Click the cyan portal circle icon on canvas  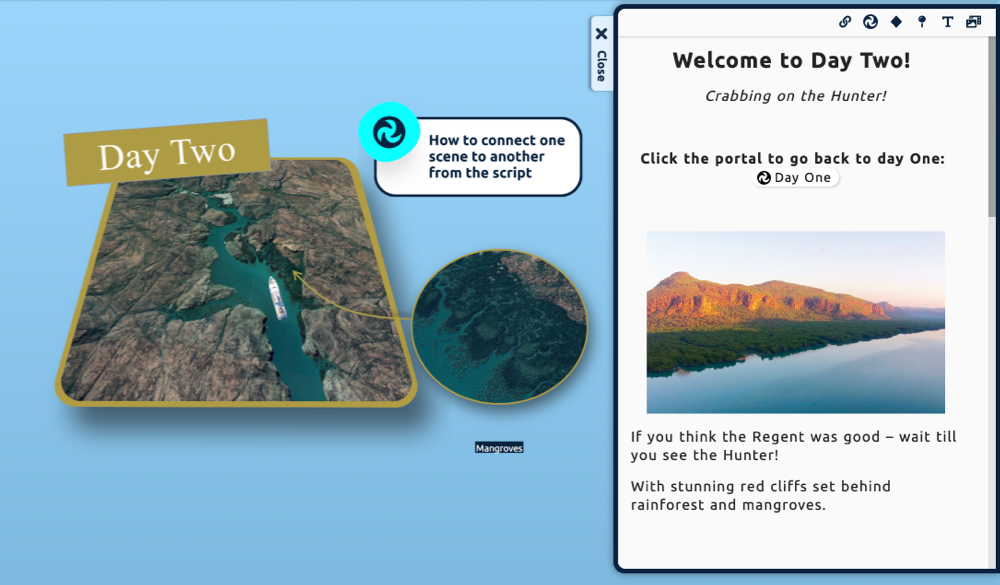(x=389, y=132)
